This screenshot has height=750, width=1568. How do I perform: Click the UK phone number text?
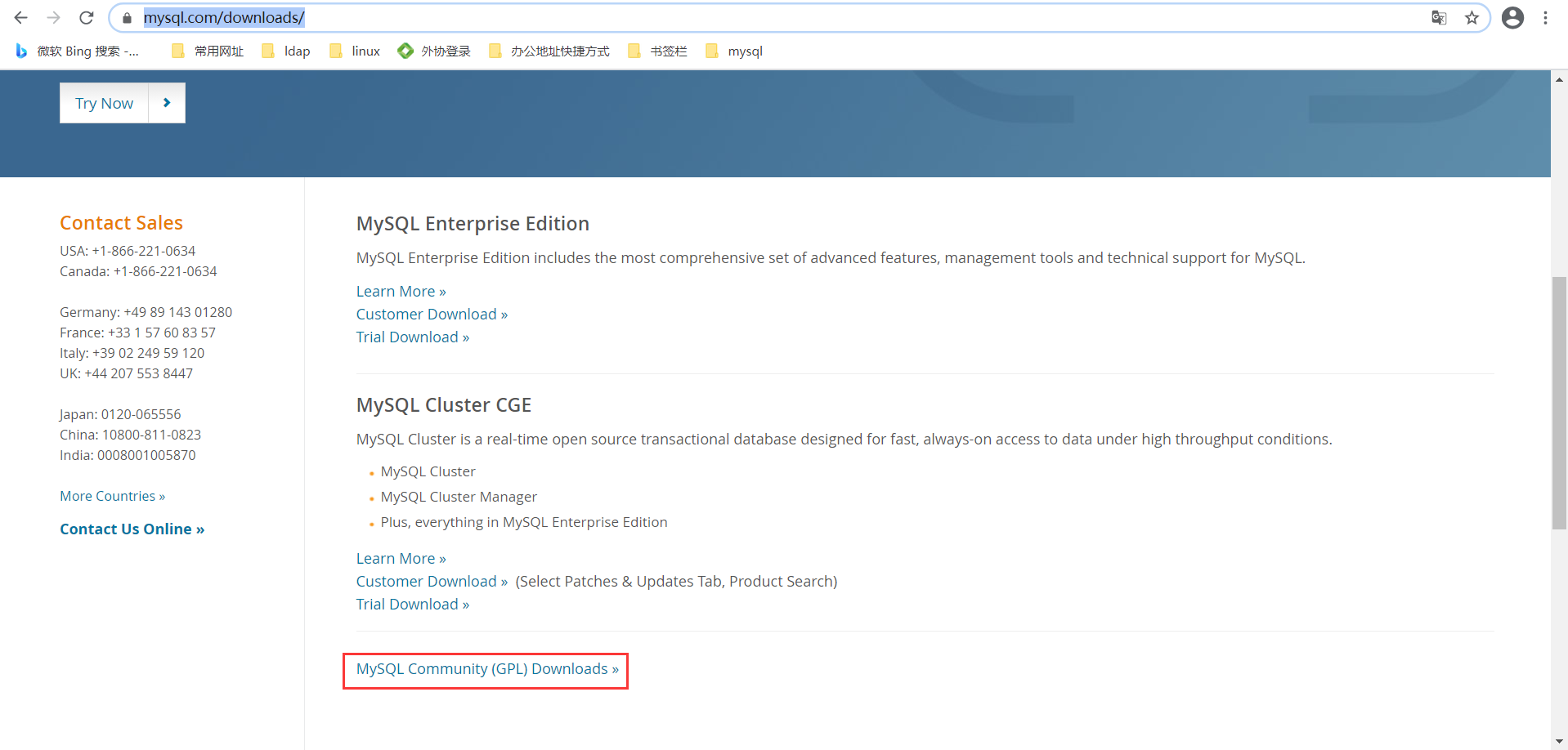pyautogui.click(x=126, y=373)
